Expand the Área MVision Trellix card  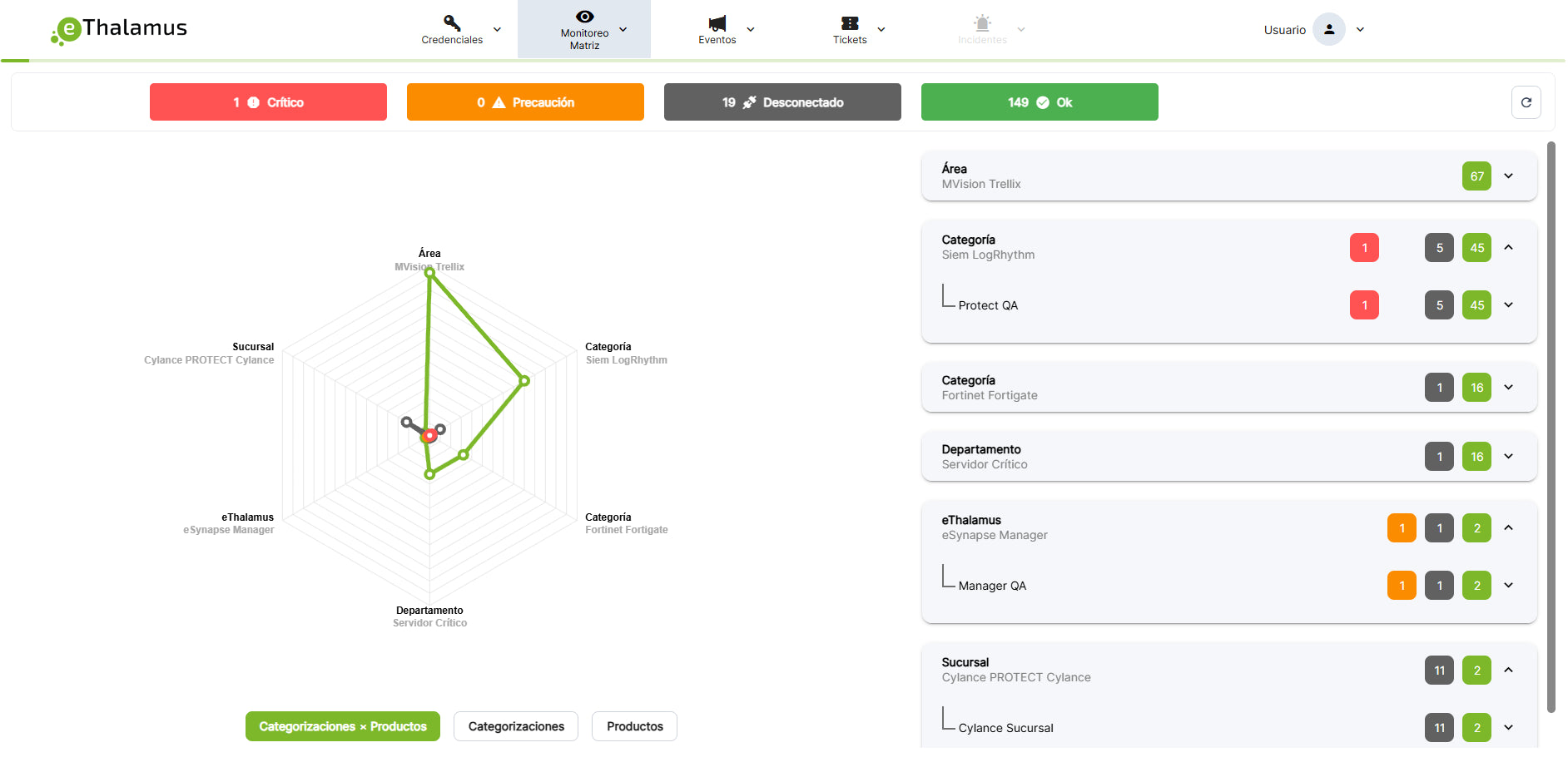coord(1508,176)
